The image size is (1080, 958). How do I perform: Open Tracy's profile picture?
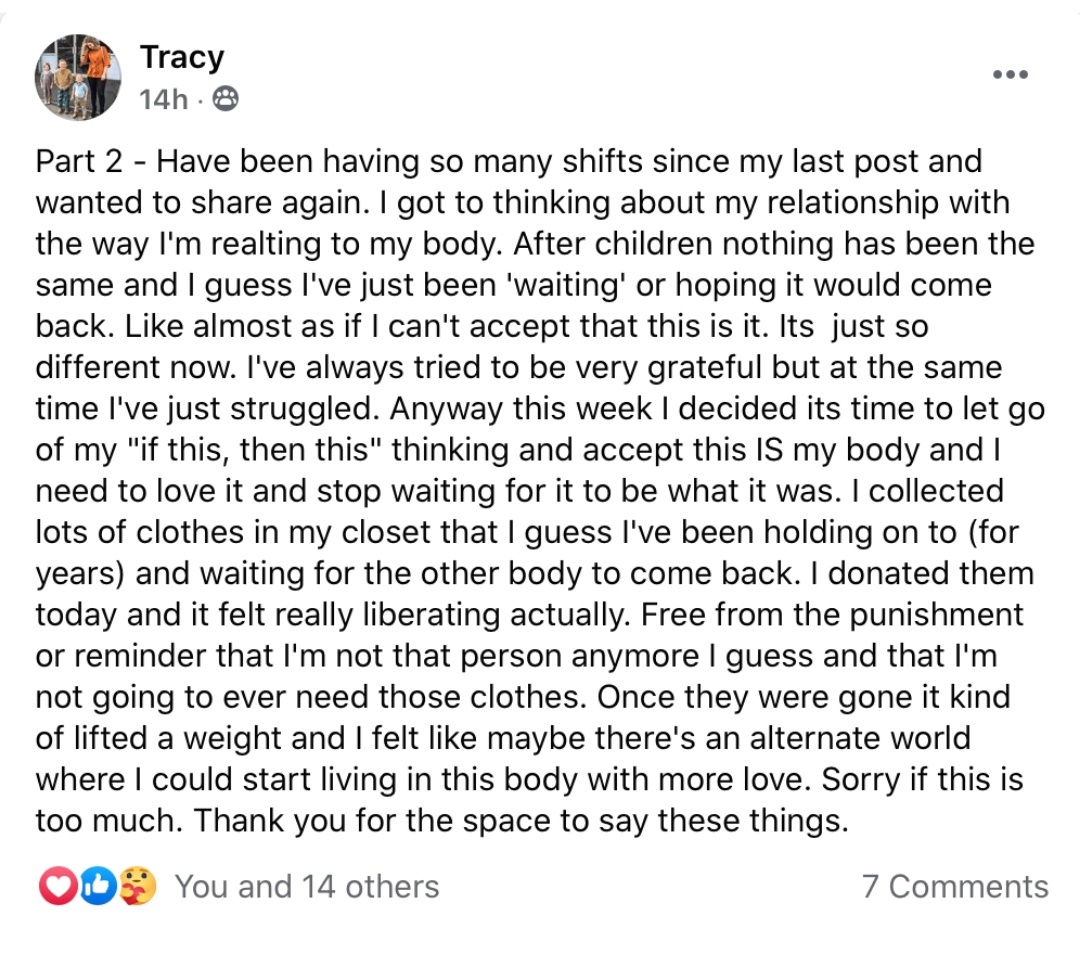78,77
